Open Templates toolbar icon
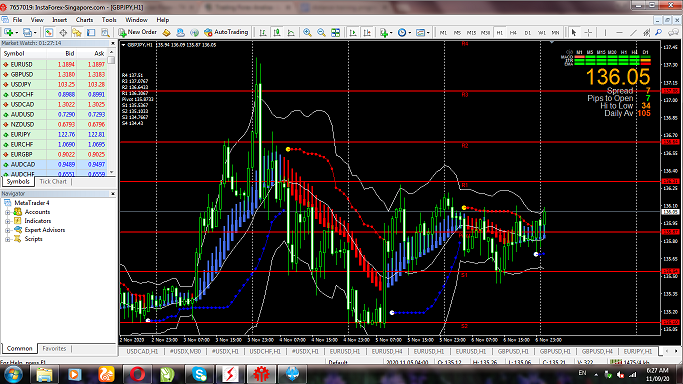The height and width of the screenshot is (384, 683). tap(420, 32)
